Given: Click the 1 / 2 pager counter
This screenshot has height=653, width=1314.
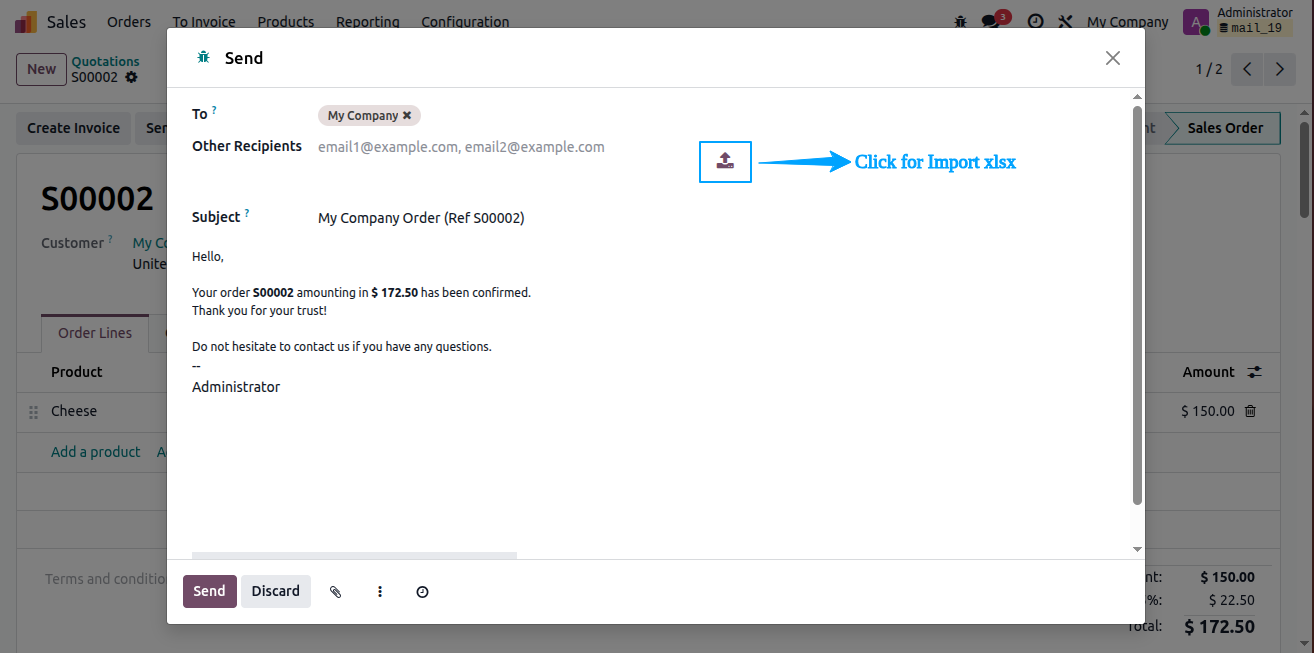Looking at the screenshot, I should tap(1209, 69).
